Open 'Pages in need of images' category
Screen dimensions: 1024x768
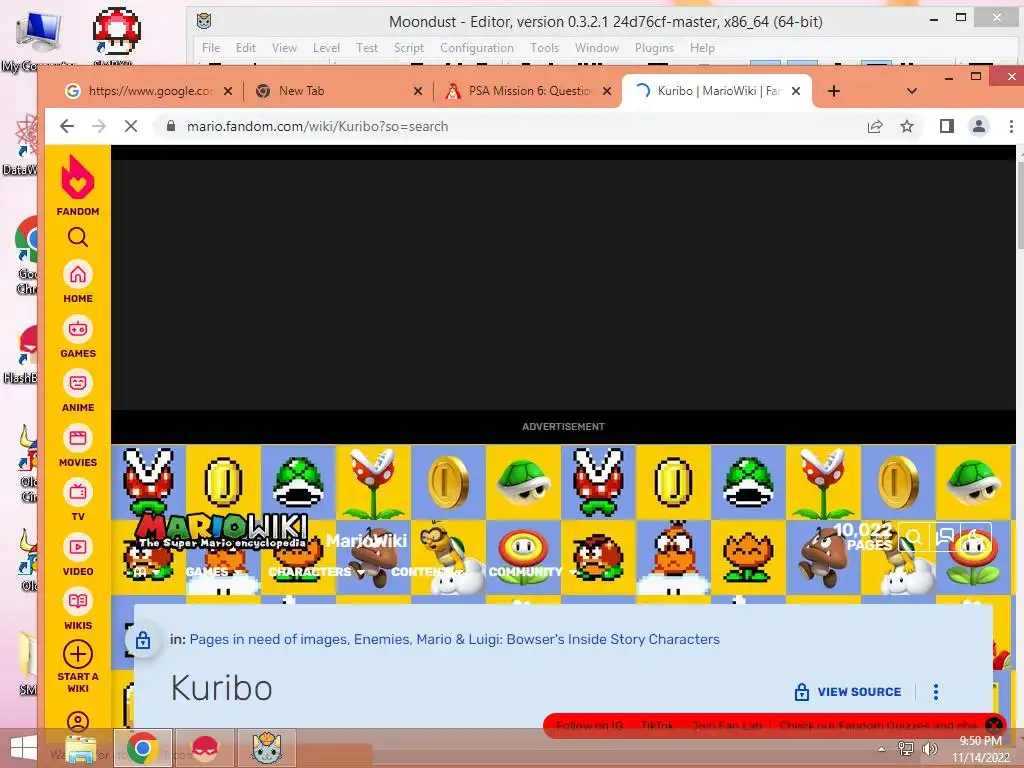pyautogui.click(x=268, y=639)
